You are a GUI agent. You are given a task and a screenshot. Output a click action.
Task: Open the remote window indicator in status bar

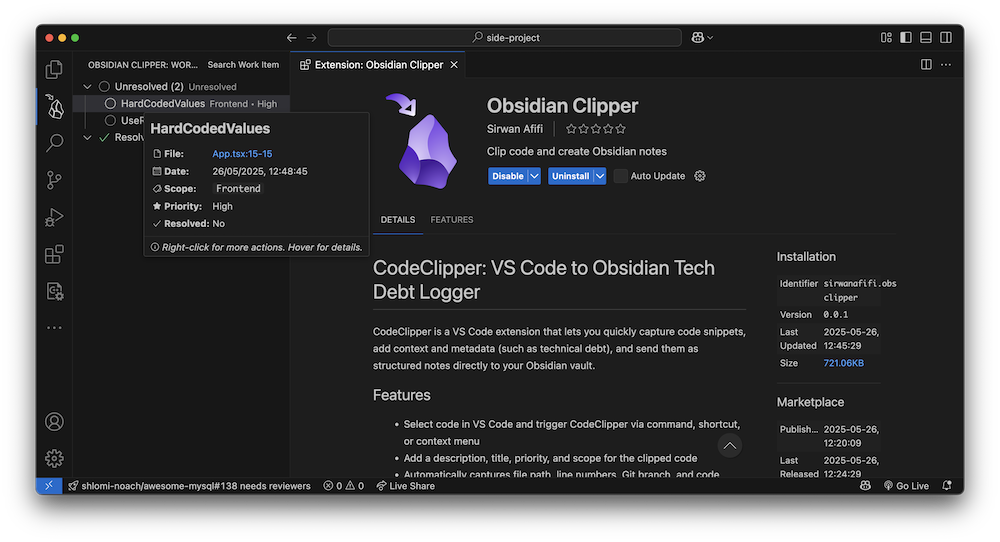(48, 486)
